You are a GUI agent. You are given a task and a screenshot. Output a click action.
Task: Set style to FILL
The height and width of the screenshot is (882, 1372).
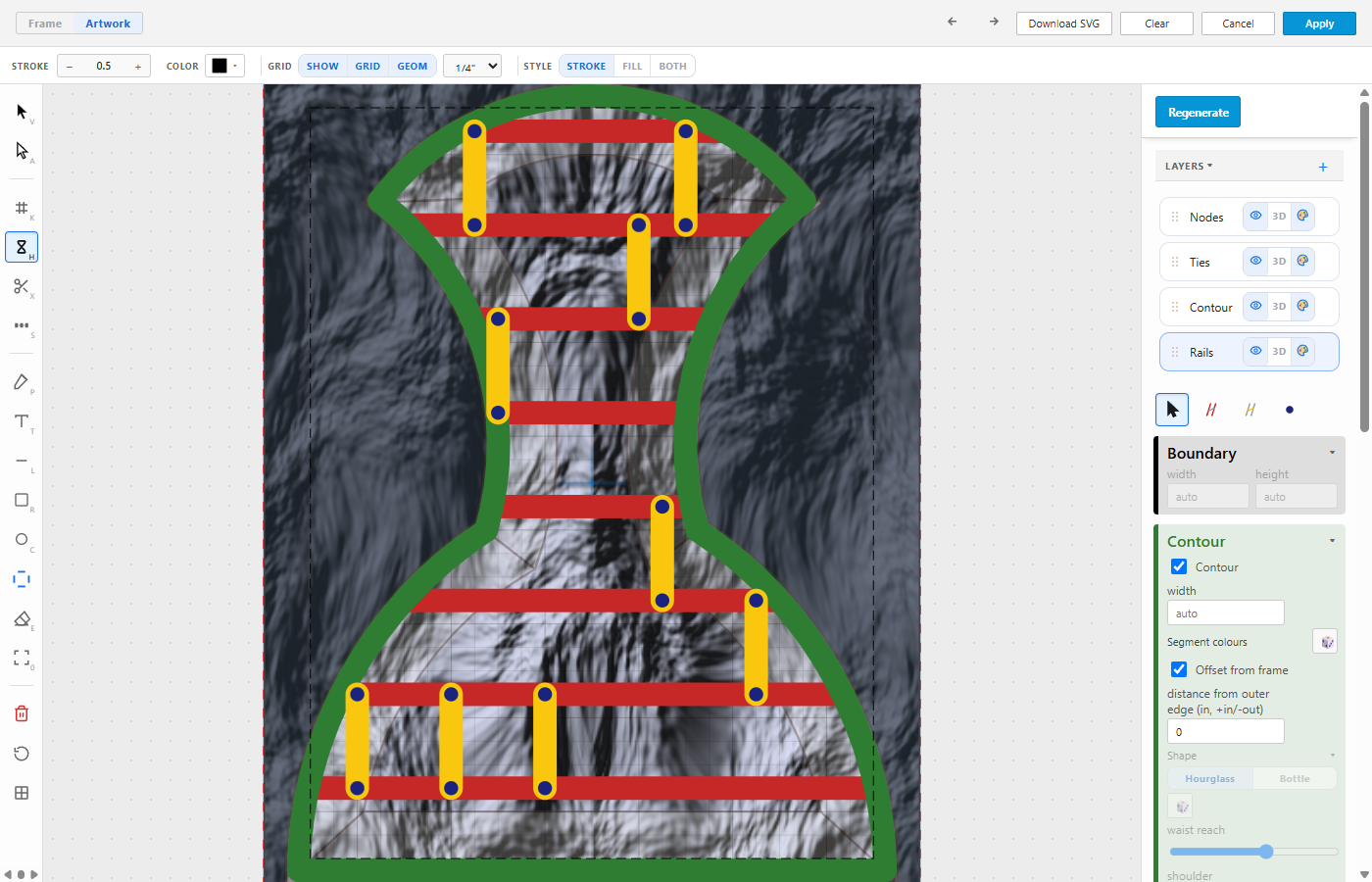coord(632,66)
